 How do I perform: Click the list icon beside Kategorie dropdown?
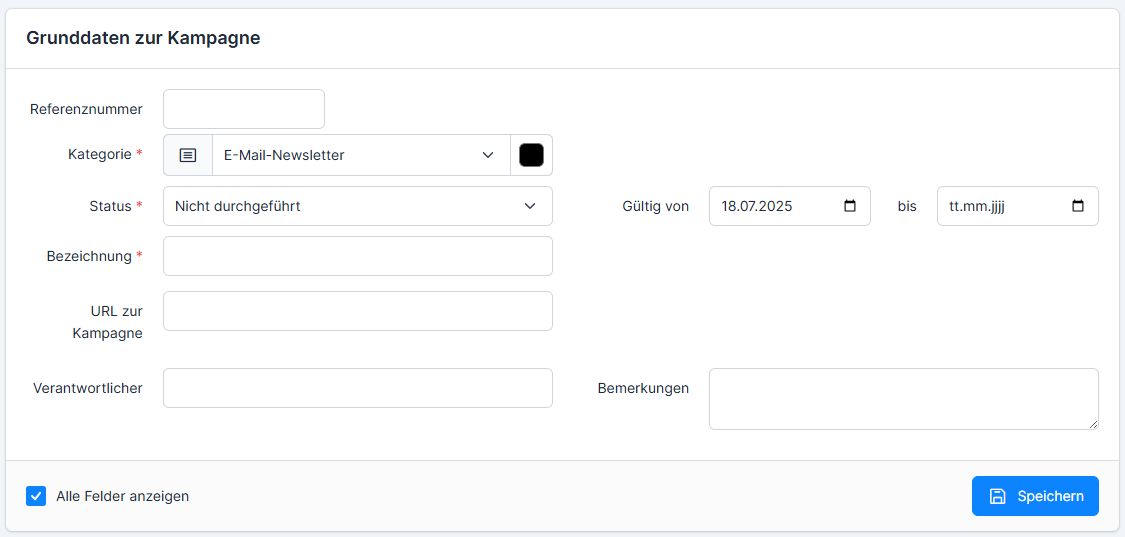(x=188, y=155)
